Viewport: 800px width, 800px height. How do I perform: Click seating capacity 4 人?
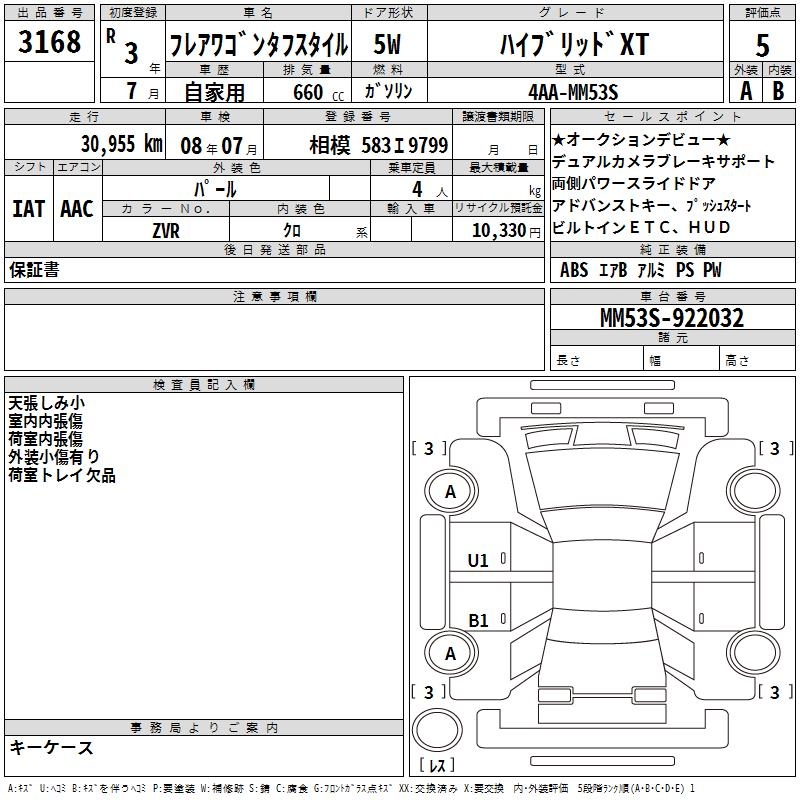(x=430, y=189)
